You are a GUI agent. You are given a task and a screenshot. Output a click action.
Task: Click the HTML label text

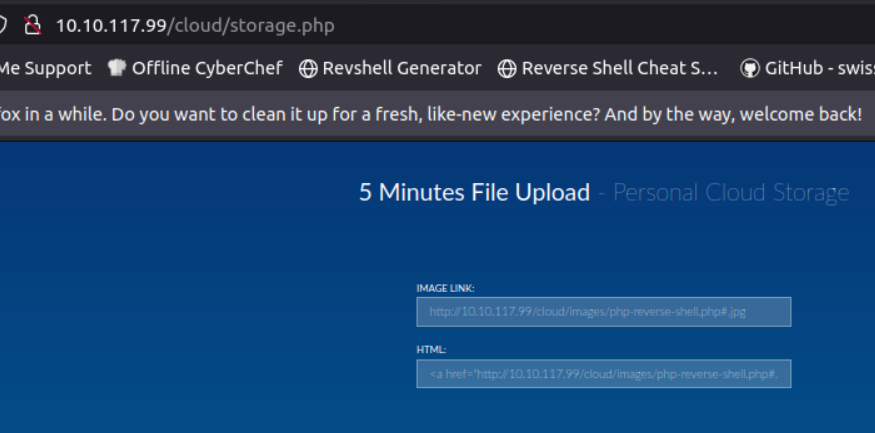431,350
